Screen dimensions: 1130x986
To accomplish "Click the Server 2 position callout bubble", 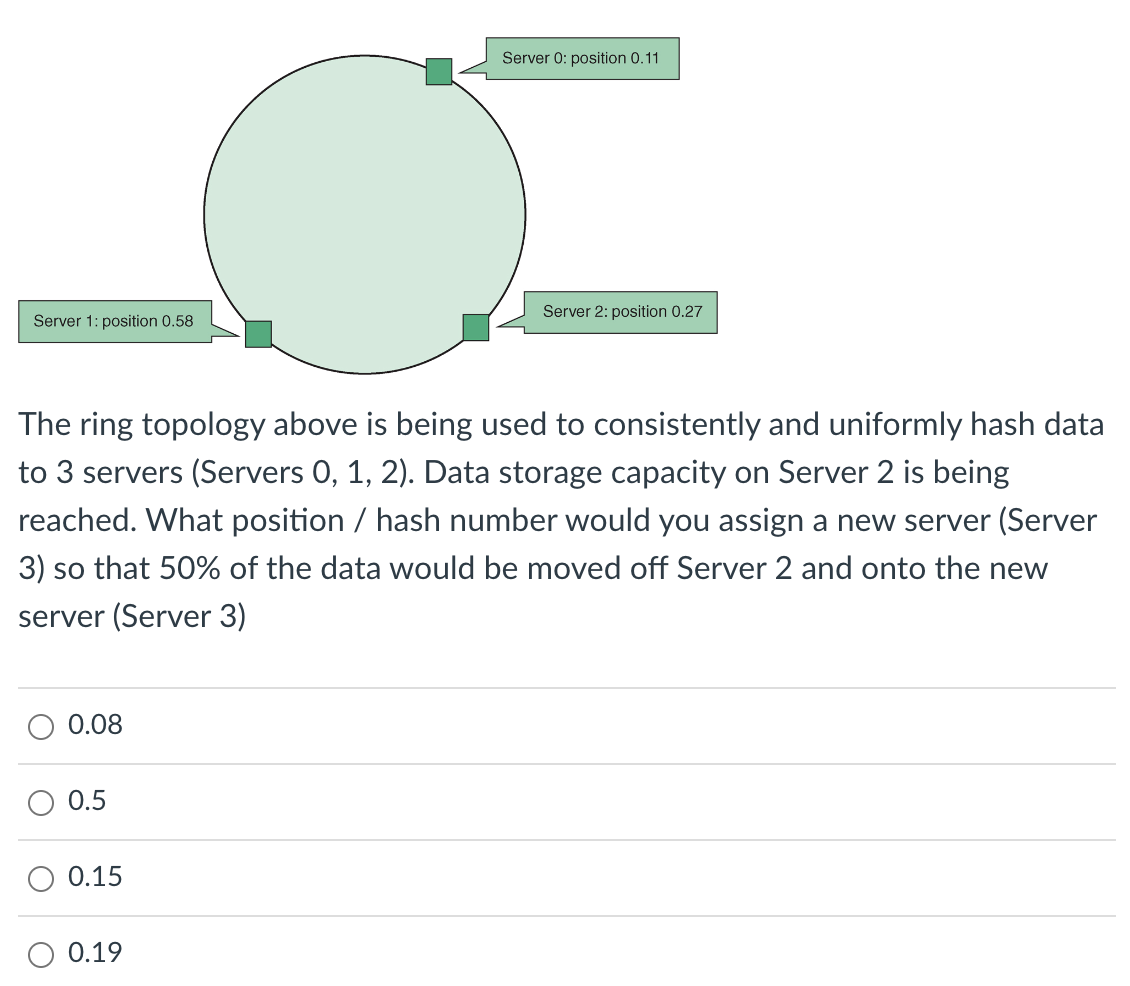I will tap(621, 311).
